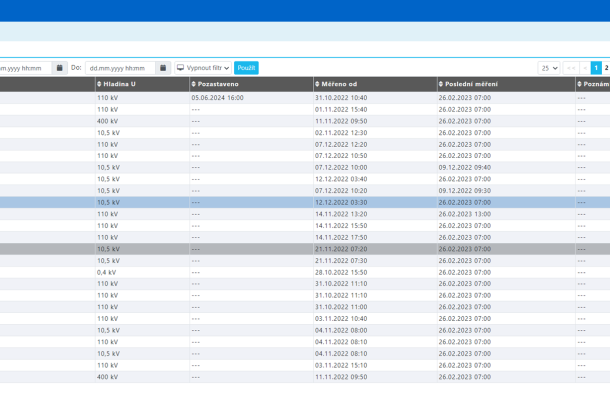Select page 1 in the pagination

[x=597, y=68]
